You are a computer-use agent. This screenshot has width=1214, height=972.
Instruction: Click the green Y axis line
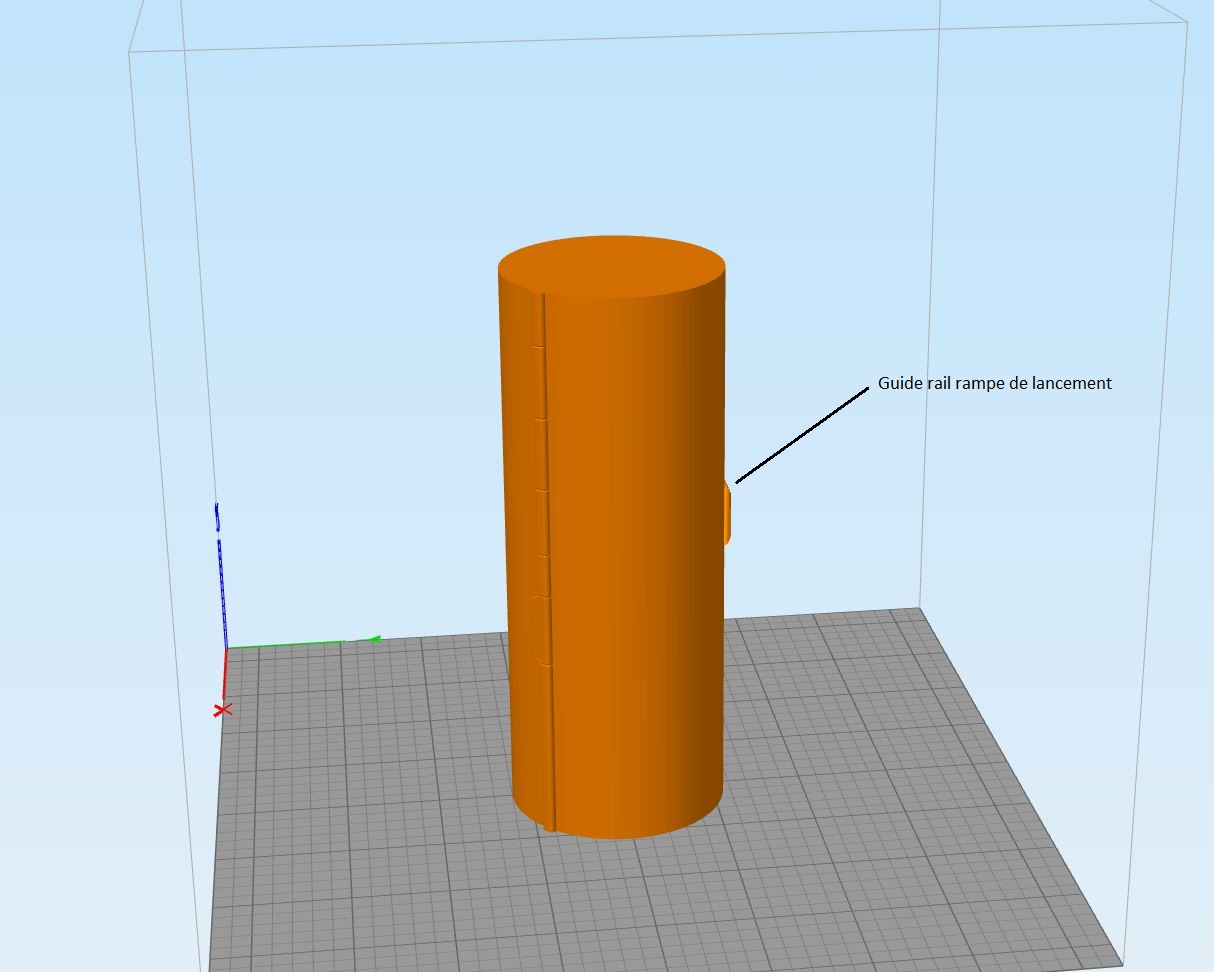(290, 645)
